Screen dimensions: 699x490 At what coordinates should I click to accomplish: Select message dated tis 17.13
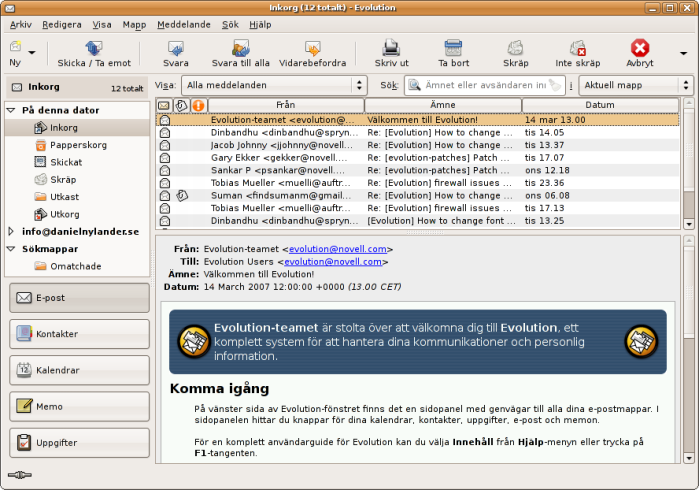tap(418, 208)
